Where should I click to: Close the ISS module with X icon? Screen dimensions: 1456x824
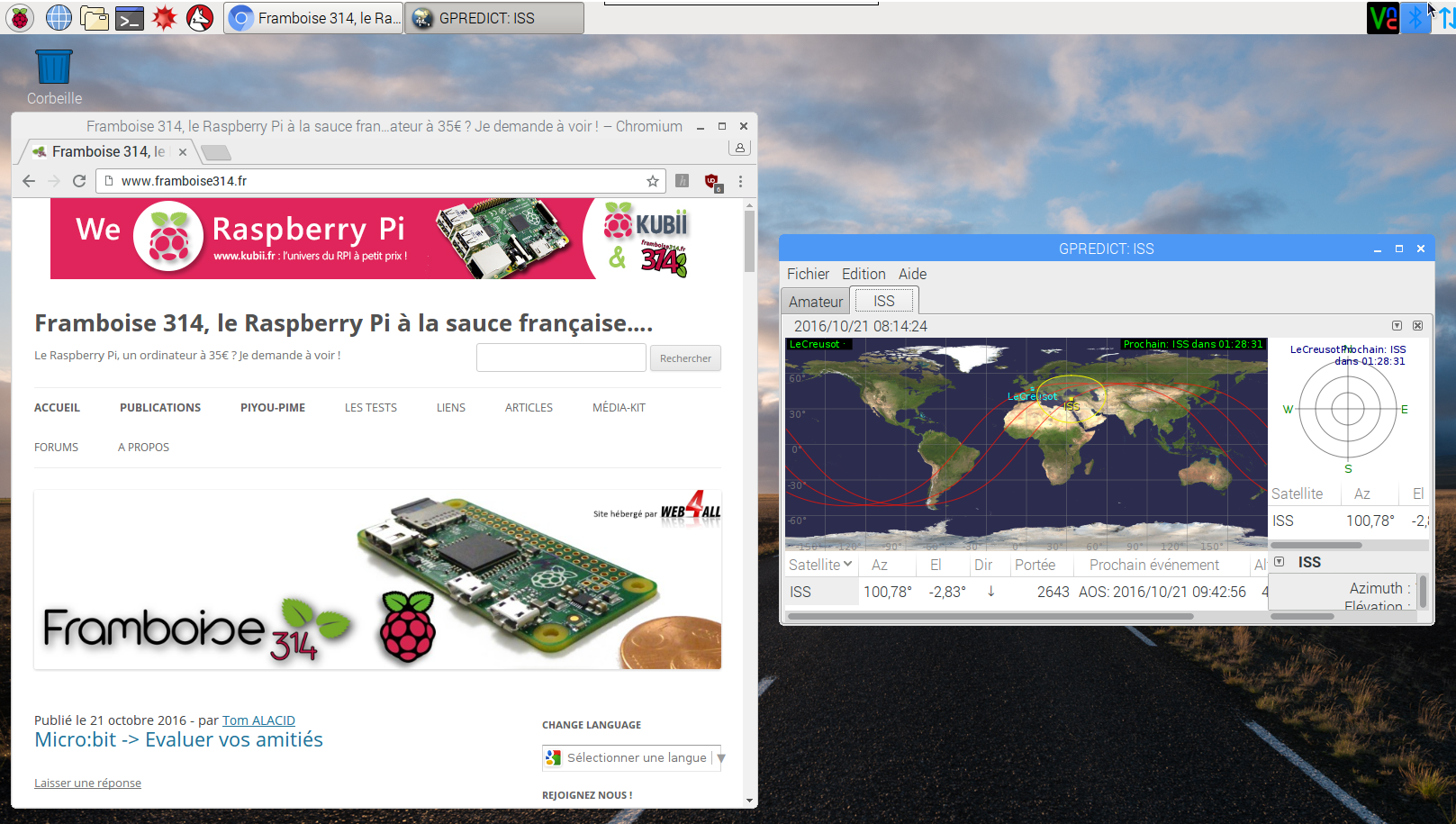click(x=1417, y=325)
